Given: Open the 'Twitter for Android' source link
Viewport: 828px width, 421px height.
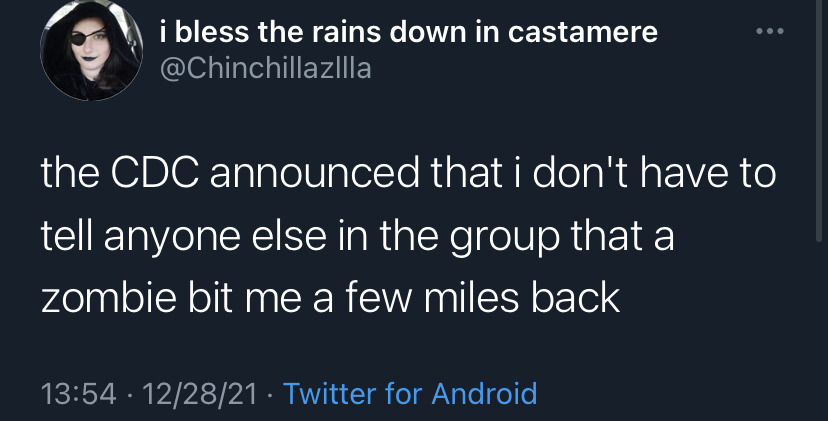Looking at the screenshot, I should click(x=410, y=394).
